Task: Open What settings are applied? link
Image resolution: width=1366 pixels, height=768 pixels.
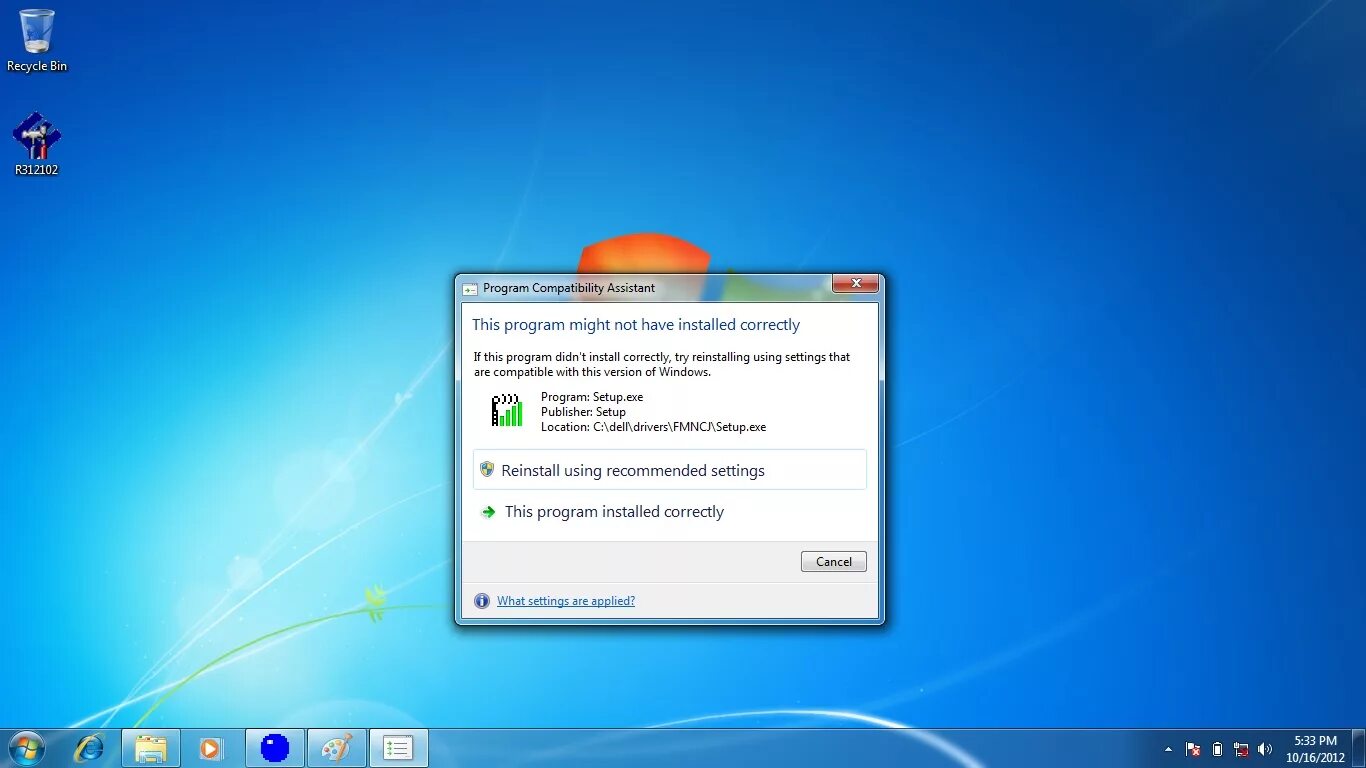Action: pos(566,601)
